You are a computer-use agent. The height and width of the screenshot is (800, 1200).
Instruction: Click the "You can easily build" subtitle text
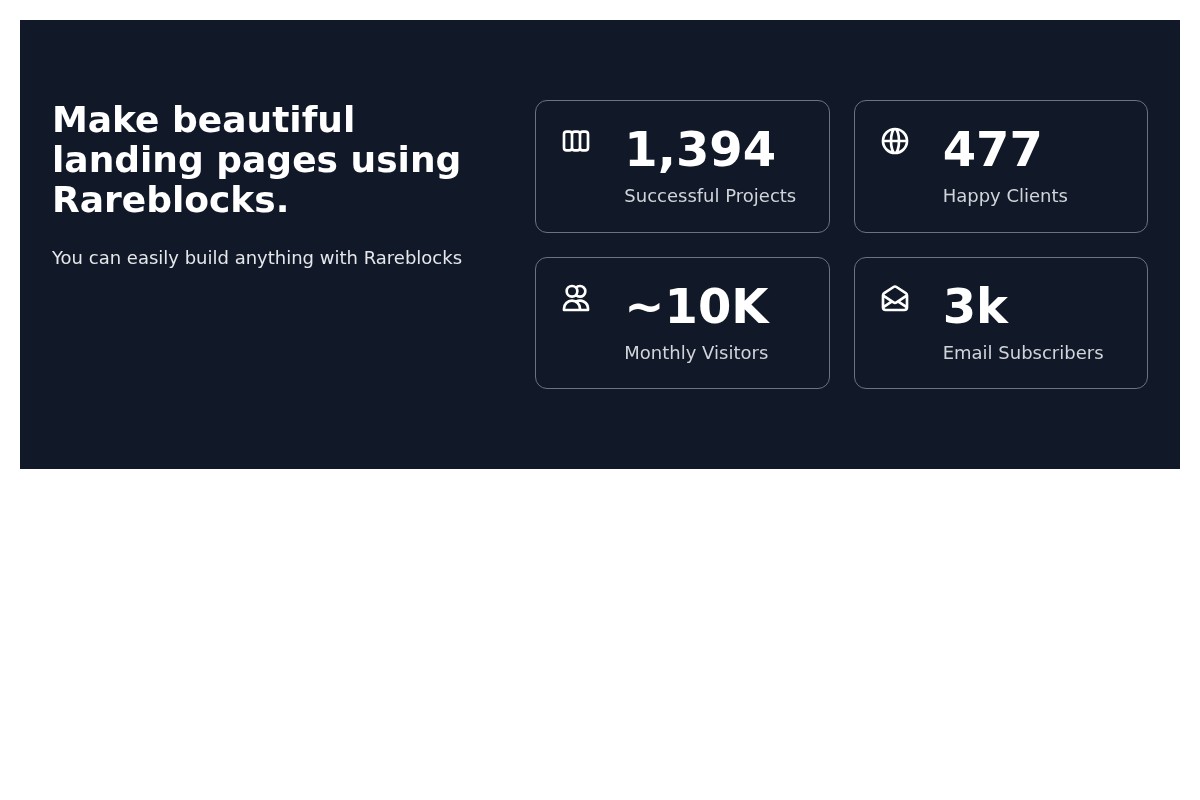[140, 258]
